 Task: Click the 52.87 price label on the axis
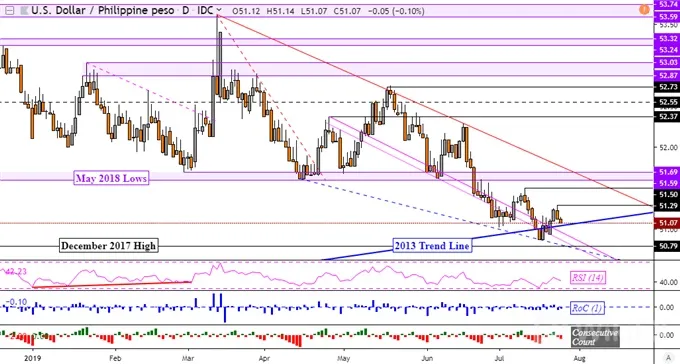(668, 75)
